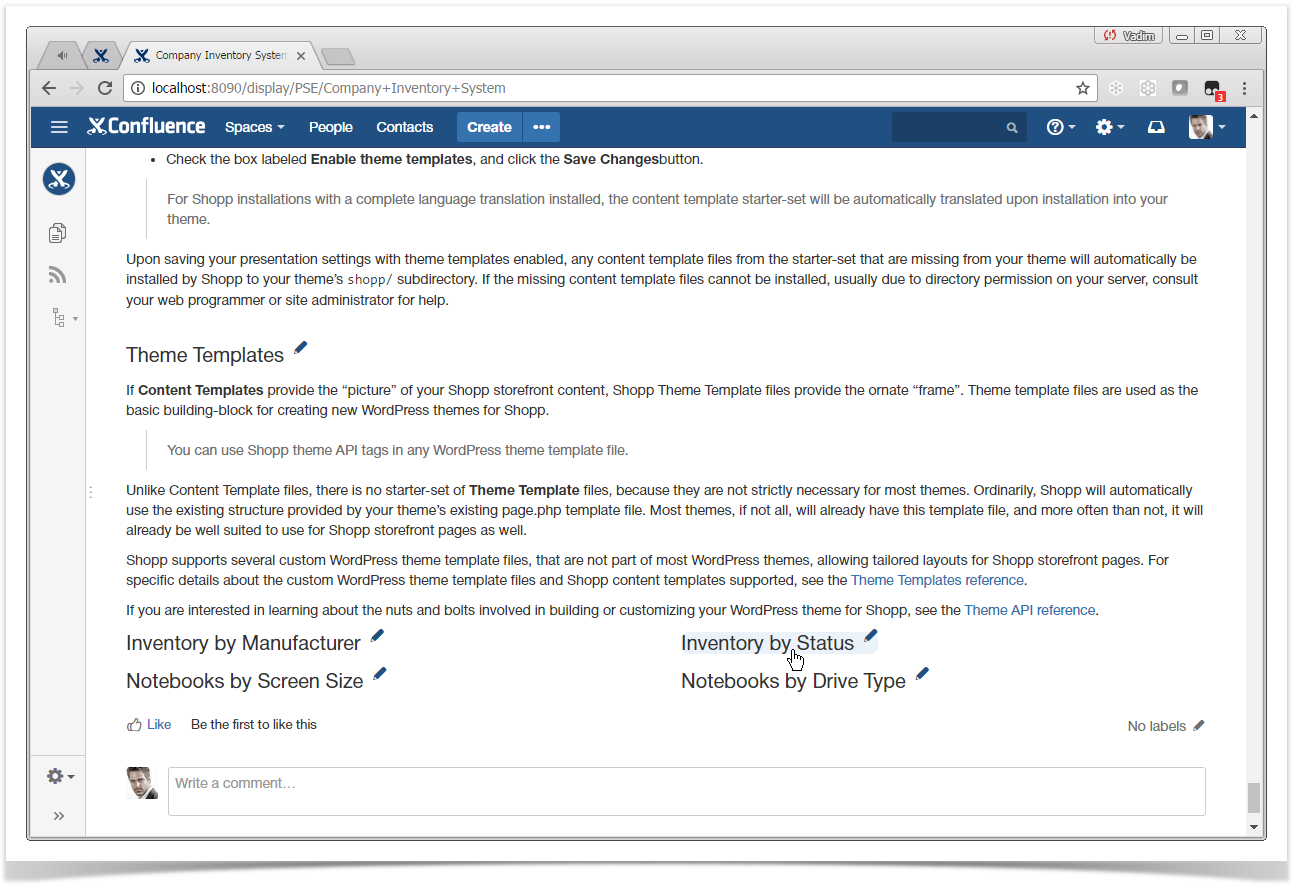Image resolution: width=1301 pixels, height=890 pixels.
Task: Open the sidebar space tools gear dropdown
Action: (57, 776)
